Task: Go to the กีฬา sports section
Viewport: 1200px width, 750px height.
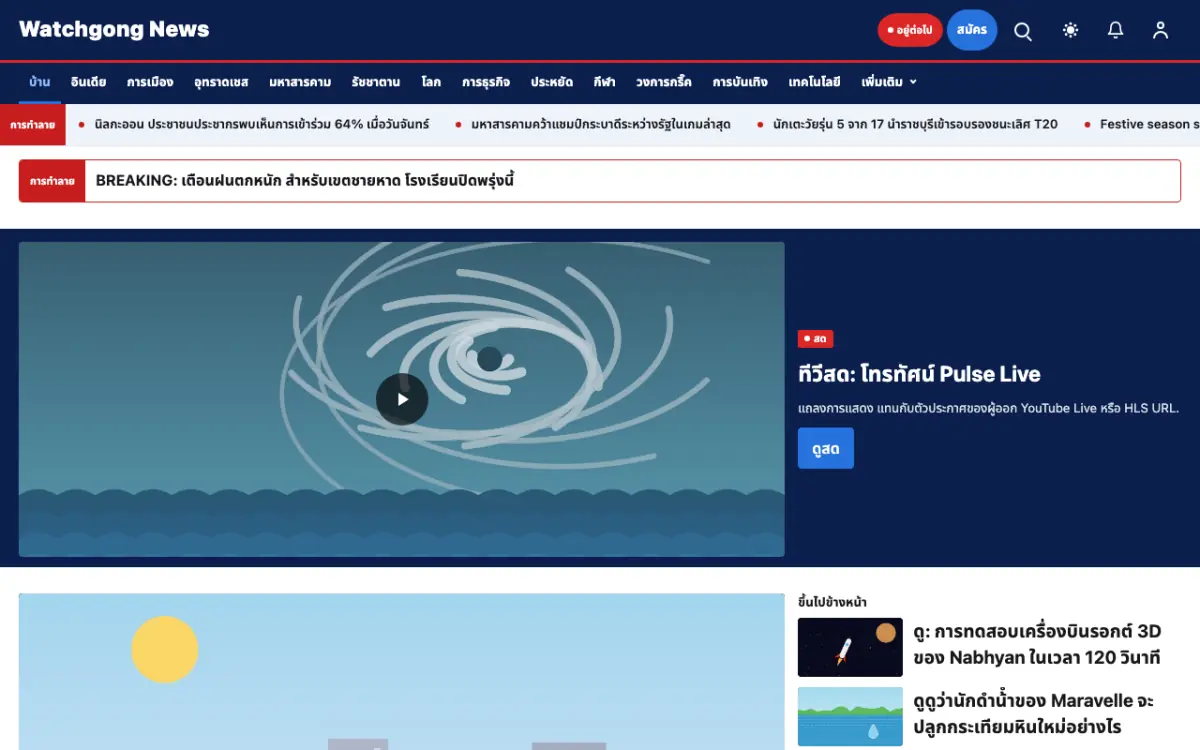Action: (x=604, y=82)
